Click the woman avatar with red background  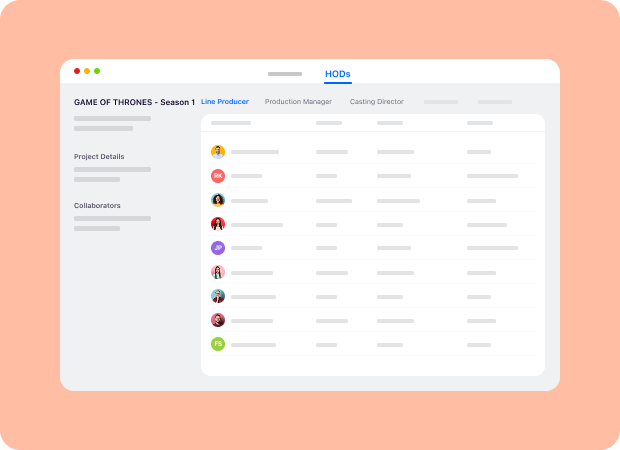(x=218, y=224)
